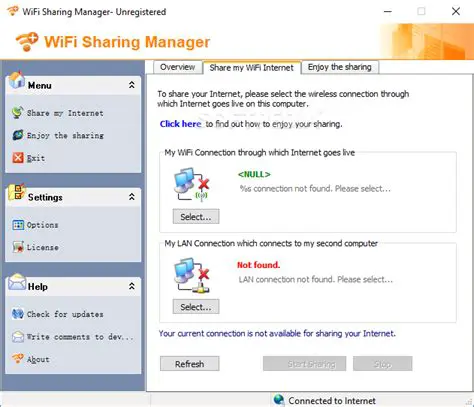Screen dimensions: 474x407
Task: Click the red Not found. status text
Action: (258, 265)
